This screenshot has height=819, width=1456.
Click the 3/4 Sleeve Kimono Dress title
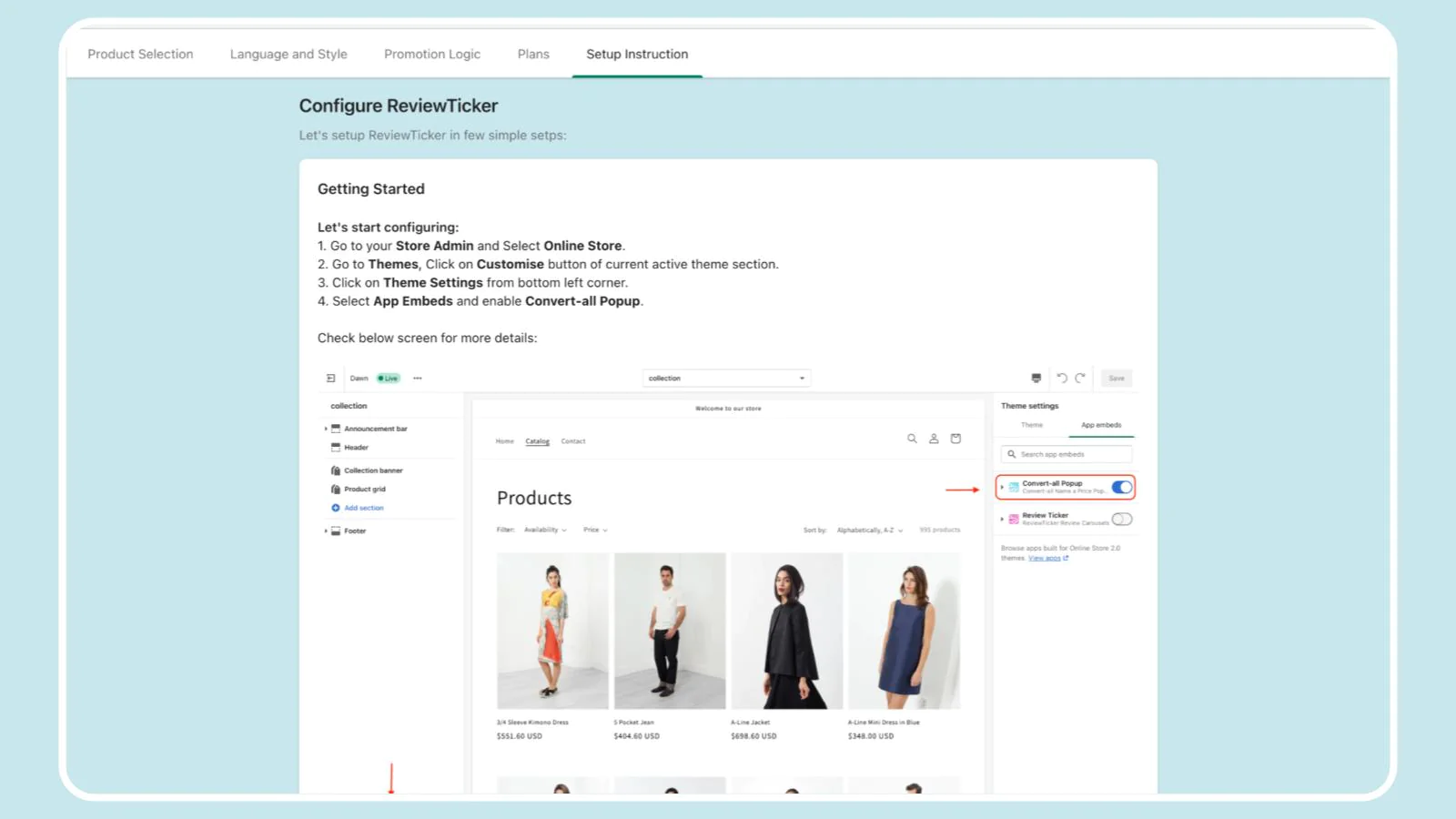[532, 723]
